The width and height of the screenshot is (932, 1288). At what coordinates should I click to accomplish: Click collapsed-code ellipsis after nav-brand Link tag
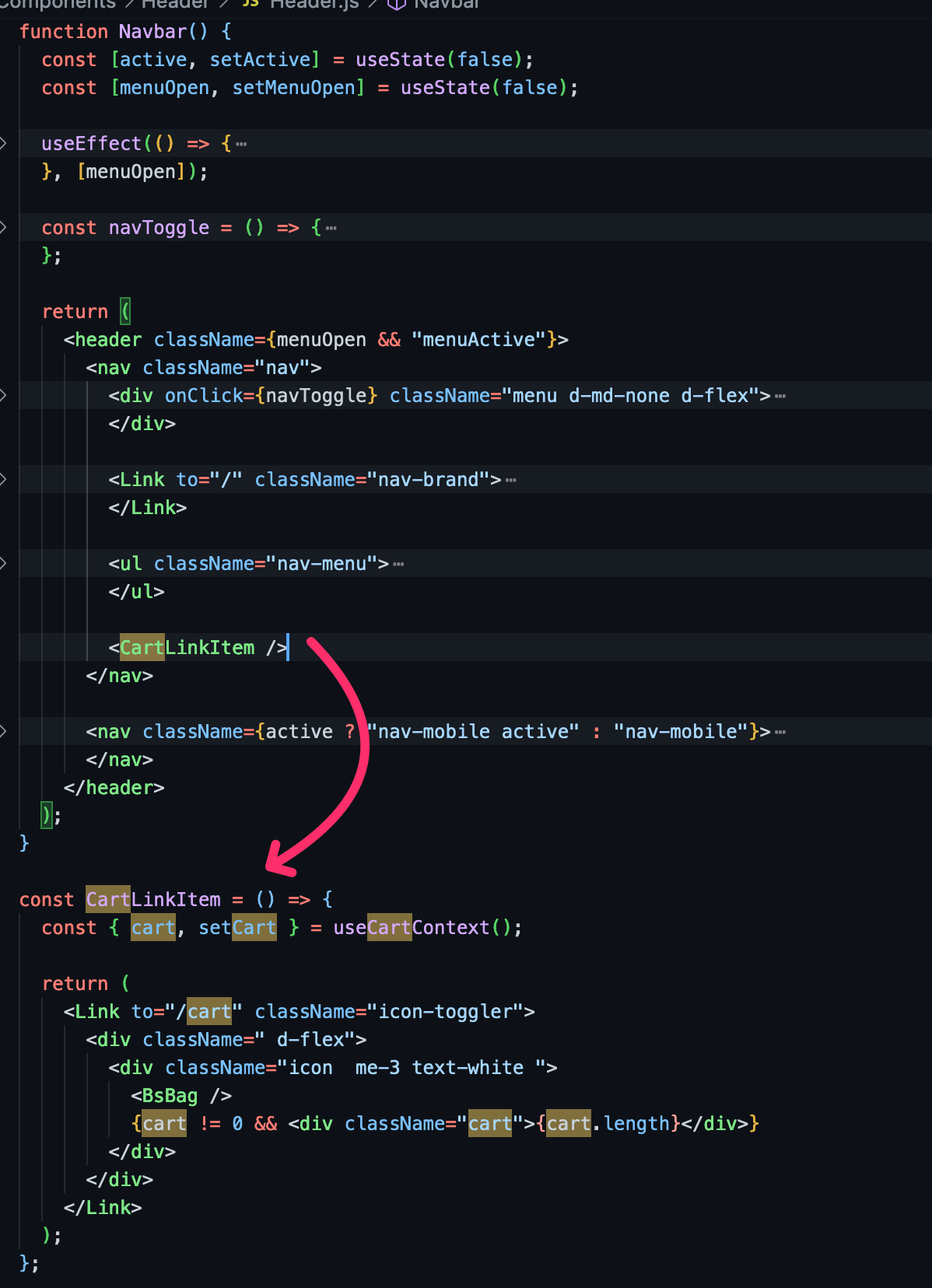click(511, 480)
